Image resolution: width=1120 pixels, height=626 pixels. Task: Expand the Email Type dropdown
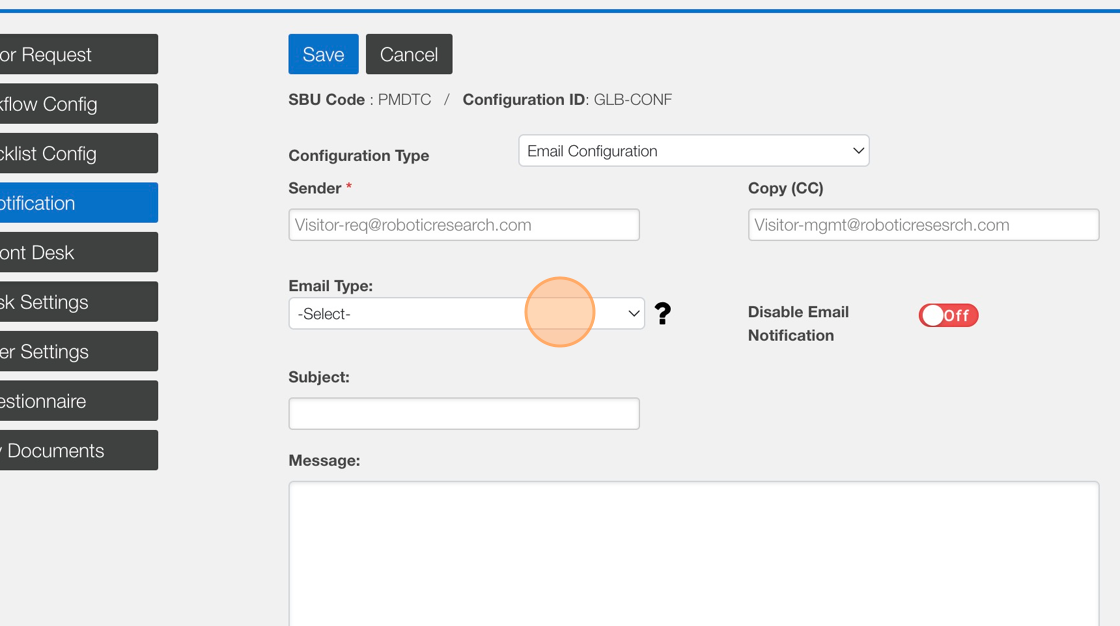[466, 314]
